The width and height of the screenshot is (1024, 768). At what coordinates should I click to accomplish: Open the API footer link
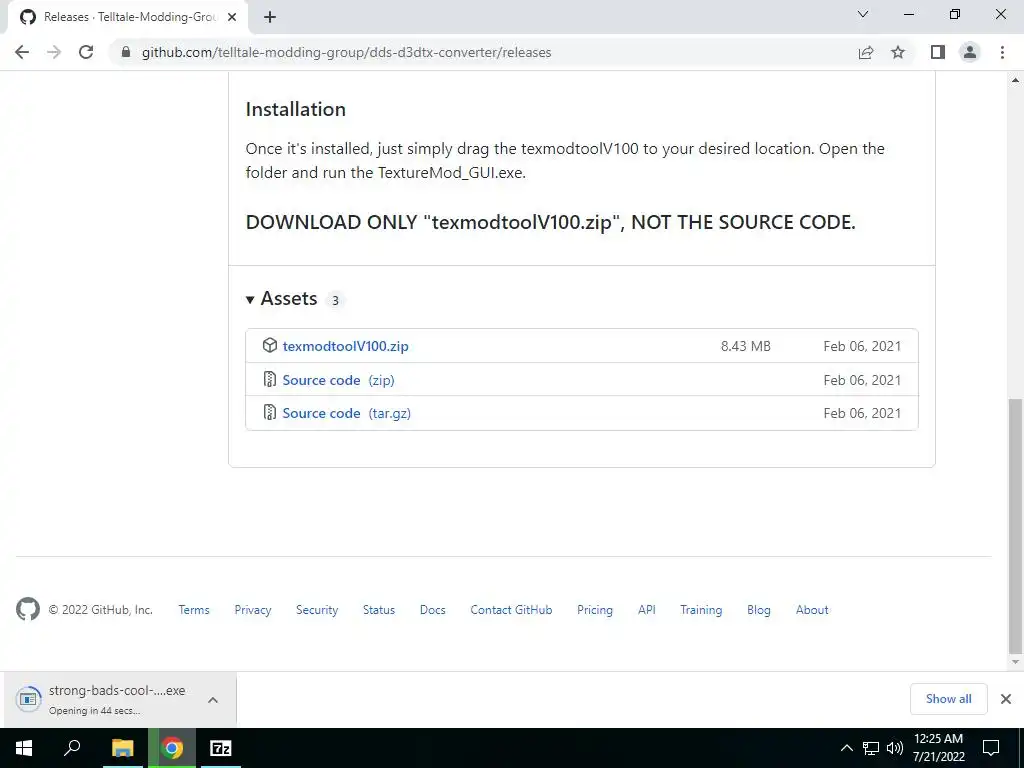(x=647, y=610)
